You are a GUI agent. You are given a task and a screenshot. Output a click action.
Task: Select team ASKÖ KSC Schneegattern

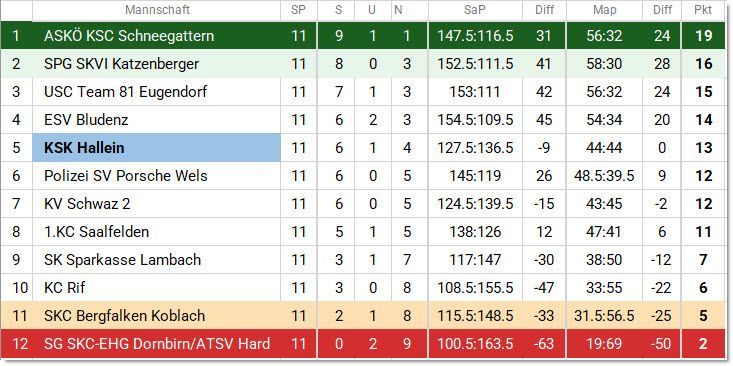pos(129,36)
